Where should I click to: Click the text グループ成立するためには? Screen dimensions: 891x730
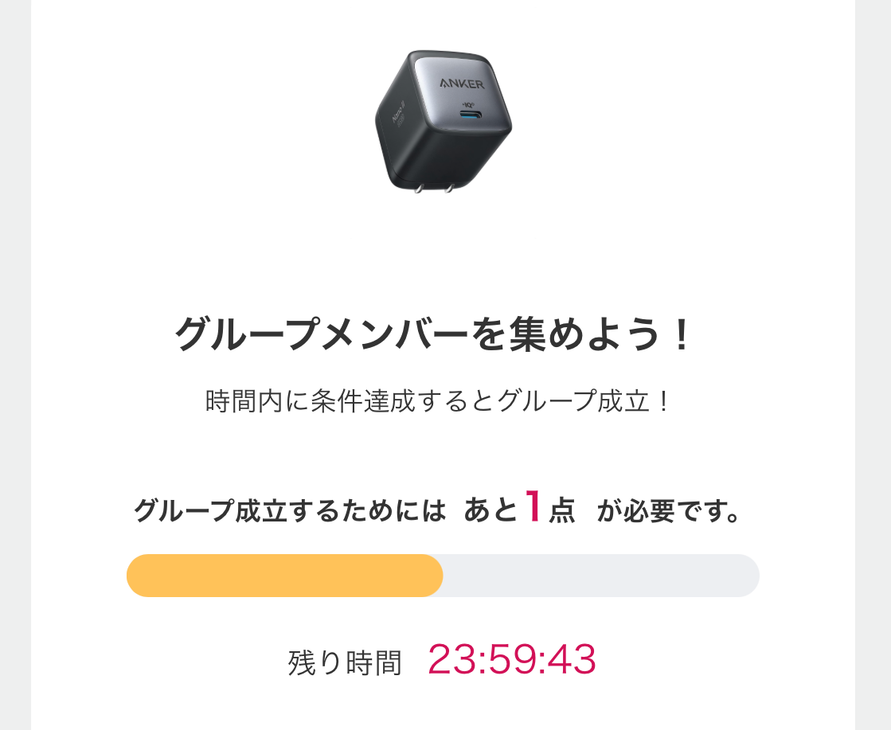(x=290, y=512)
